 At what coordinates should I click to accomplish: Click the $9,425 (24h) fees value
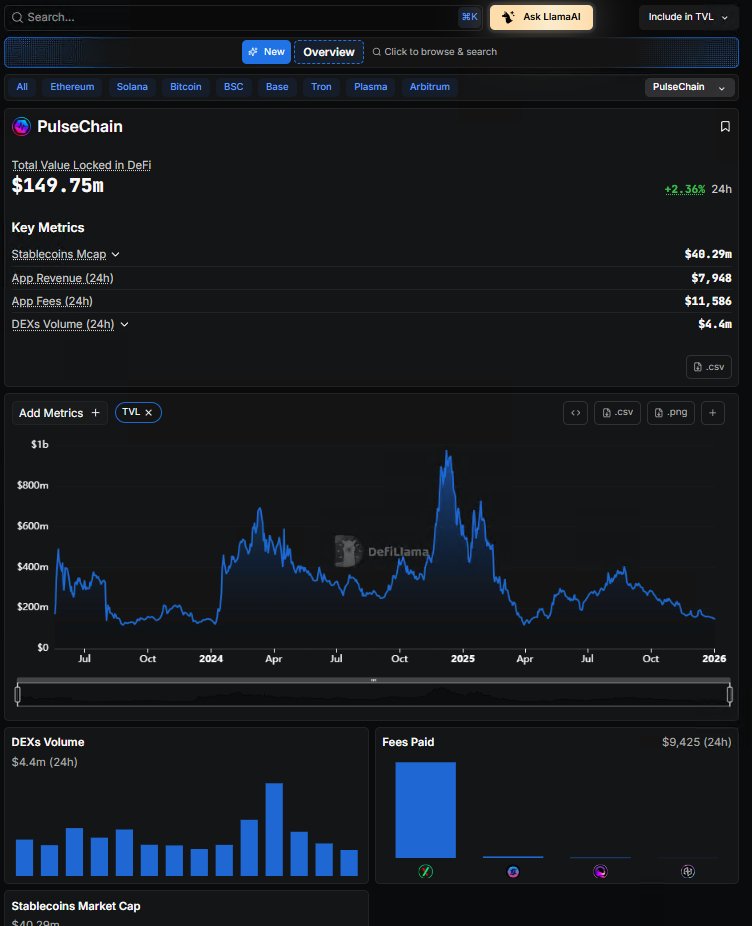[696, 742]
